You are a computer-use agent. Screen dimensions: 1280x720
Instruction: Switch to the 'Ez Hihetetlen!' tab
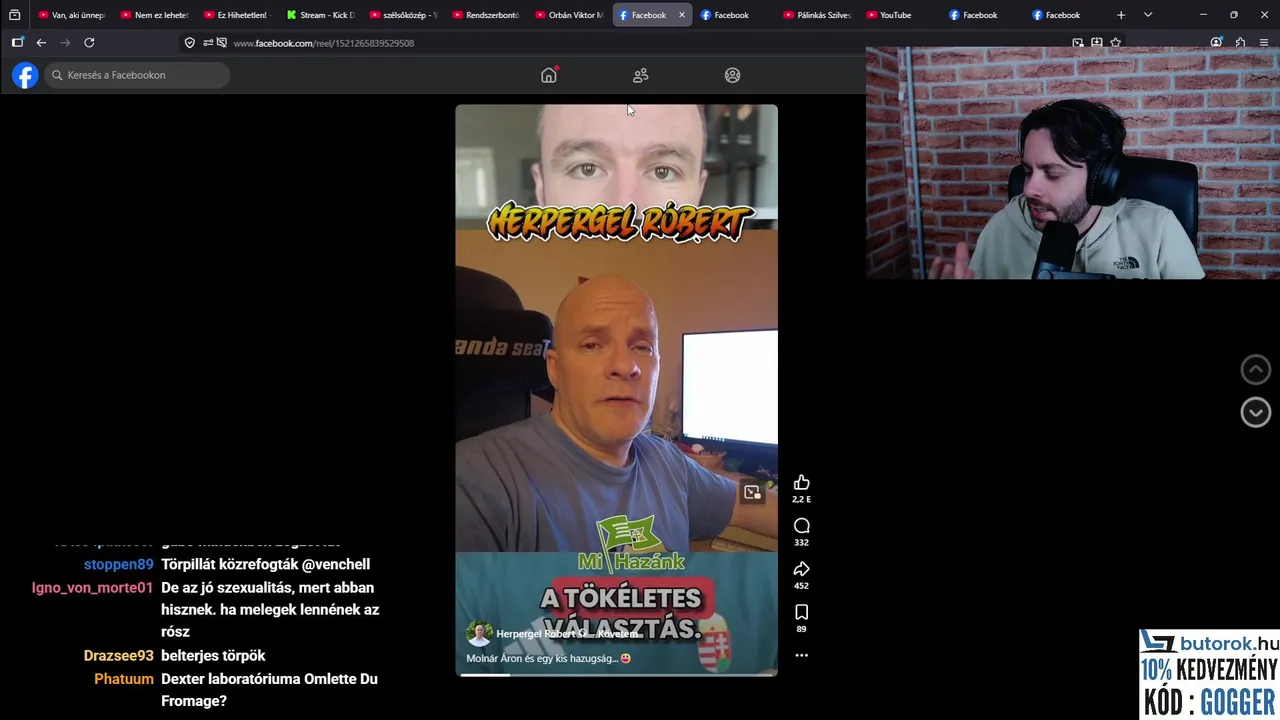click(x=236, y=15)
